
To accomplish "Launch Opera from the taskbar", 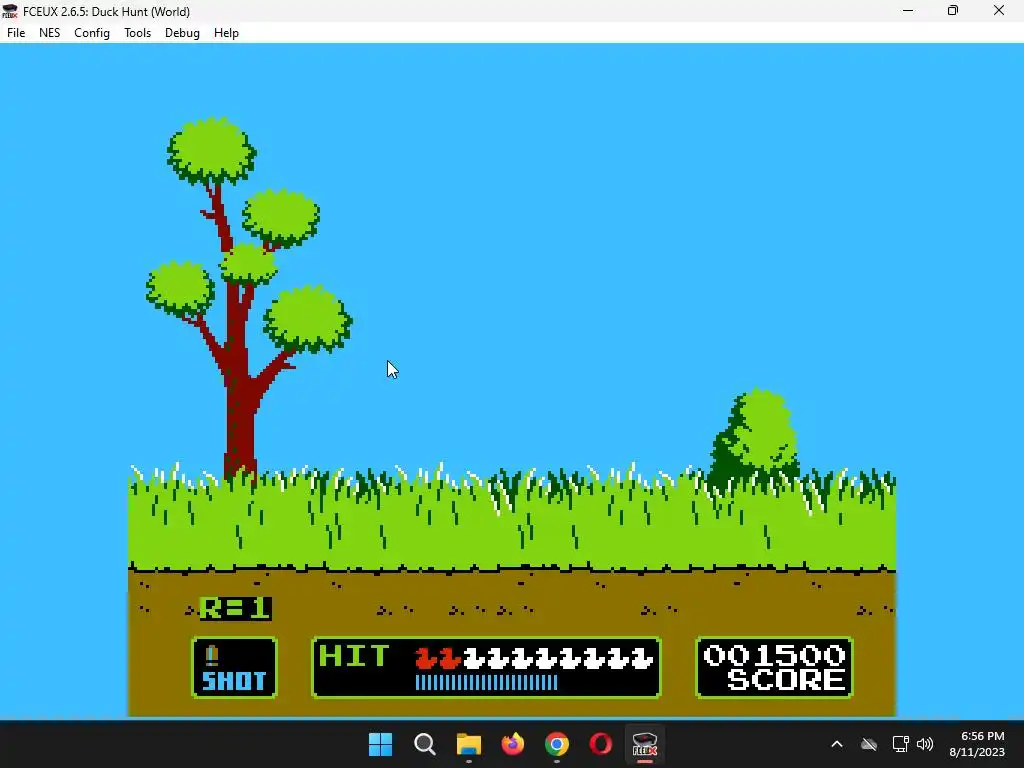I will point(601,744).
